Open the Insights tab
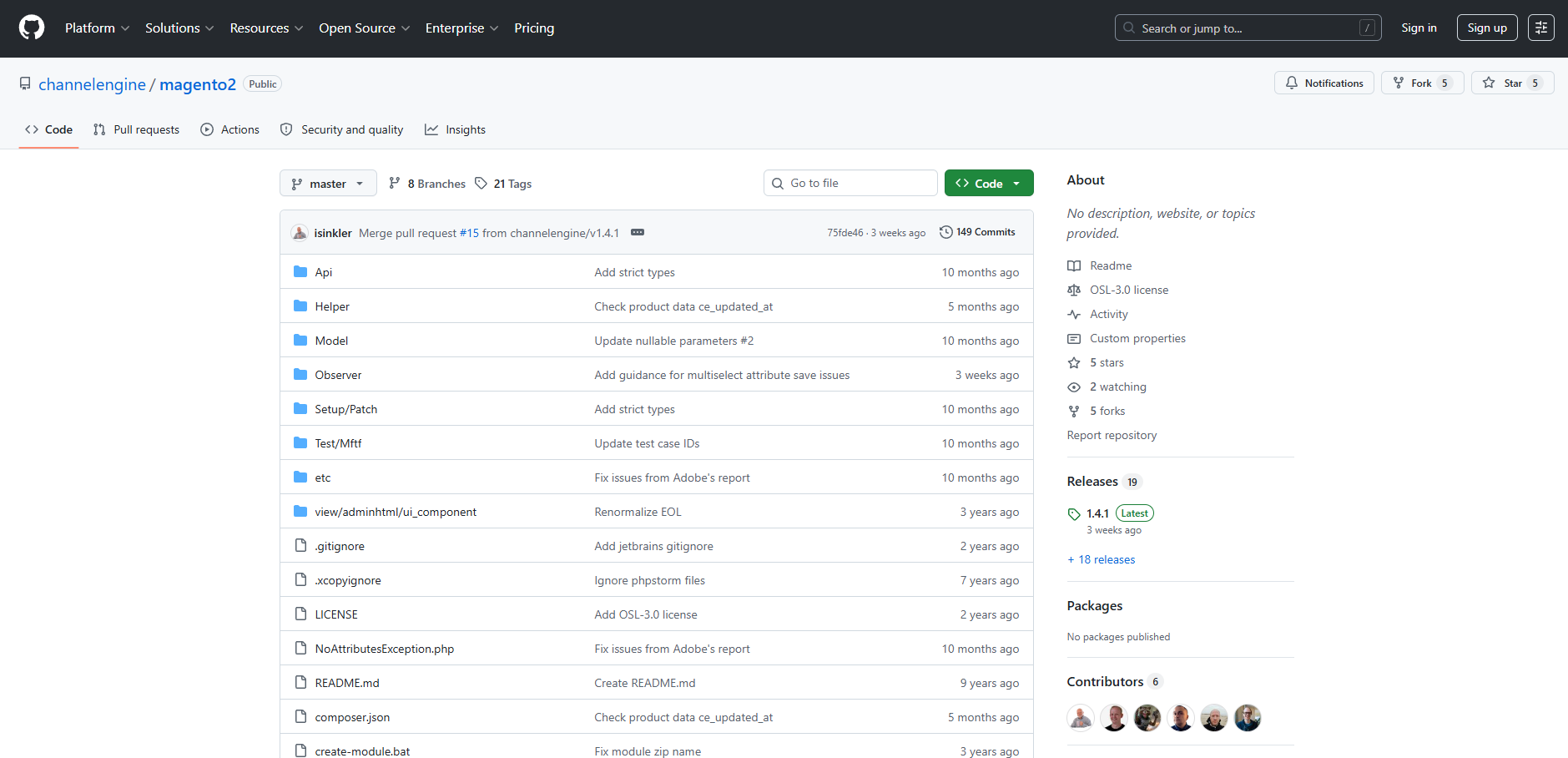1568x758 pixels. pyautogui.click(x=456, y=129)
